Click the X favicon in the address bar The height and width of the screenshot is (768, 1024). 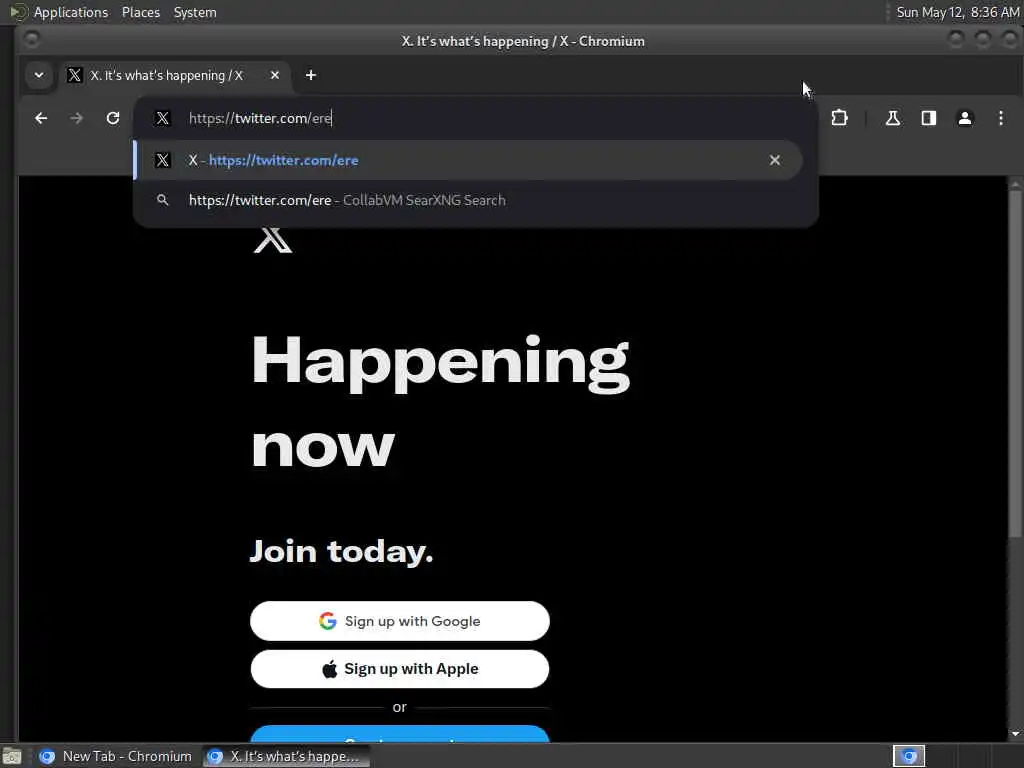163,118
